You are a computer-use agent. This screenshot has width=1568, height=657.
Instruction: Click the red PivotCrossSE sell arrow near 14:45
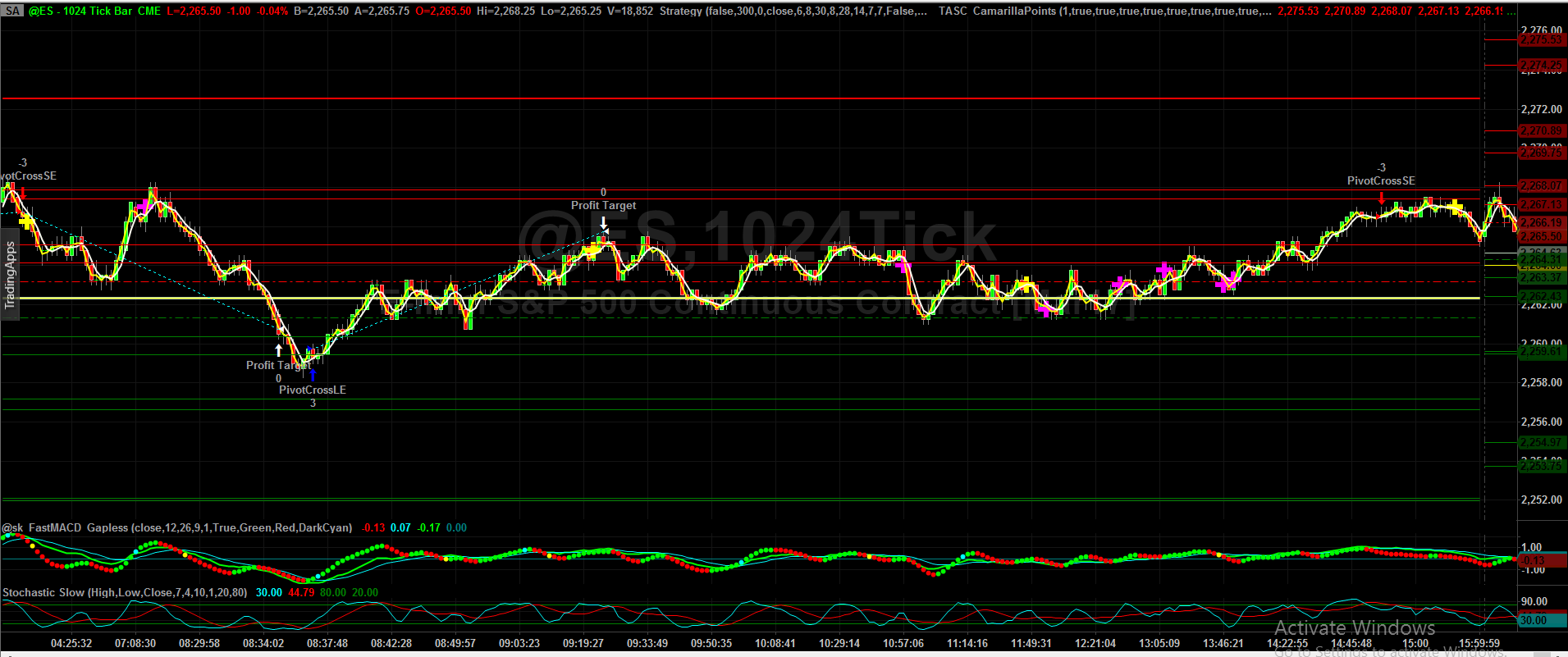click(1382, 198)
